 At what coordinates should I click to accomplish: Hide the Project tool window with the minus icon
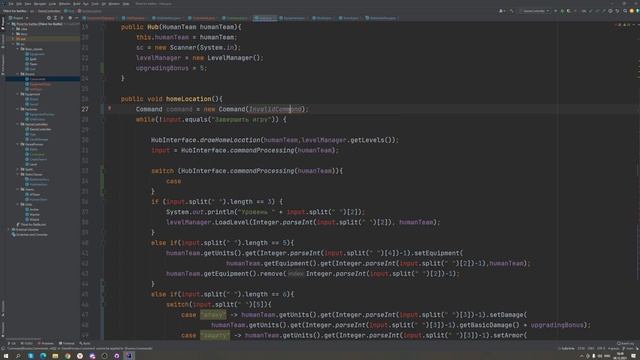click(x=76, y=18)
